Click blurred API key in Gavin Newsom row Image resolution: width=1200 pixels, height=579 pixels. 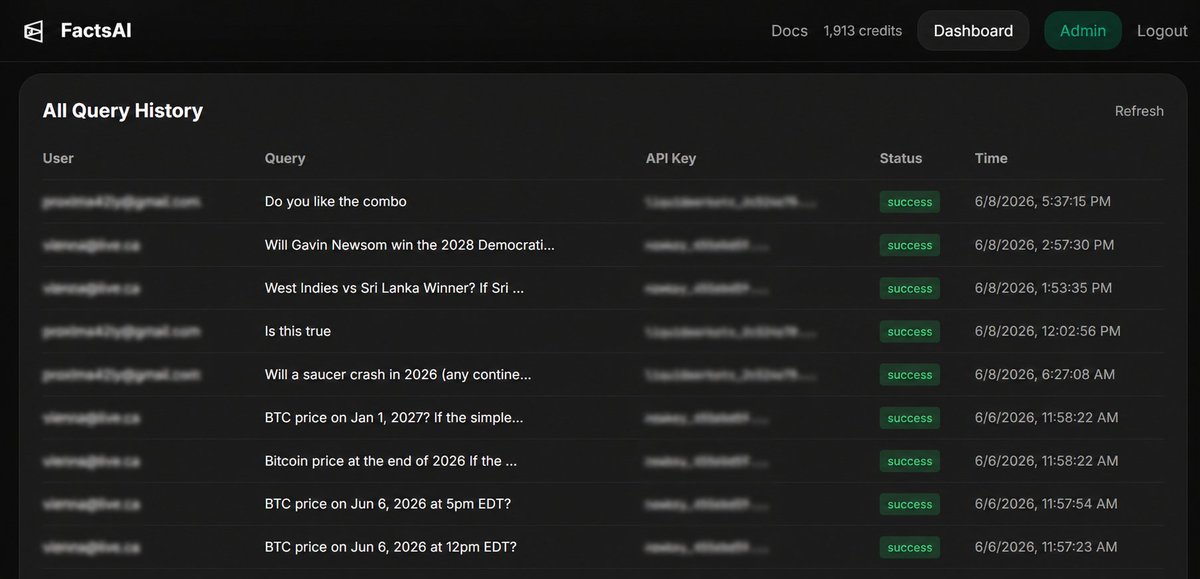708,245
